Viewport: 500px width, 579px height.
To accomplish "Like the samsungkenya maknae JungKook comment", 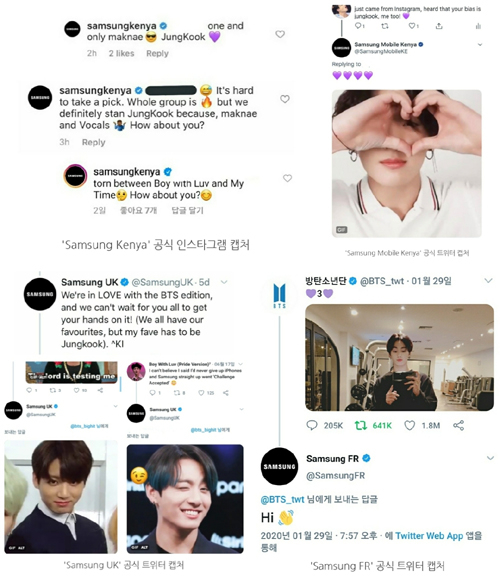I will 280,34.
